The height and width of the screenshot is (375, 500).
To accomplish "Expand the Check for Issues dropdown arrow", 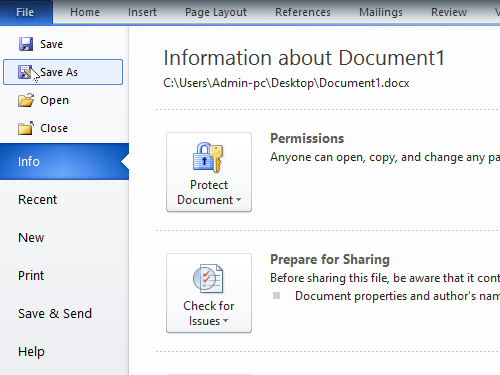I will coord(226,321).
